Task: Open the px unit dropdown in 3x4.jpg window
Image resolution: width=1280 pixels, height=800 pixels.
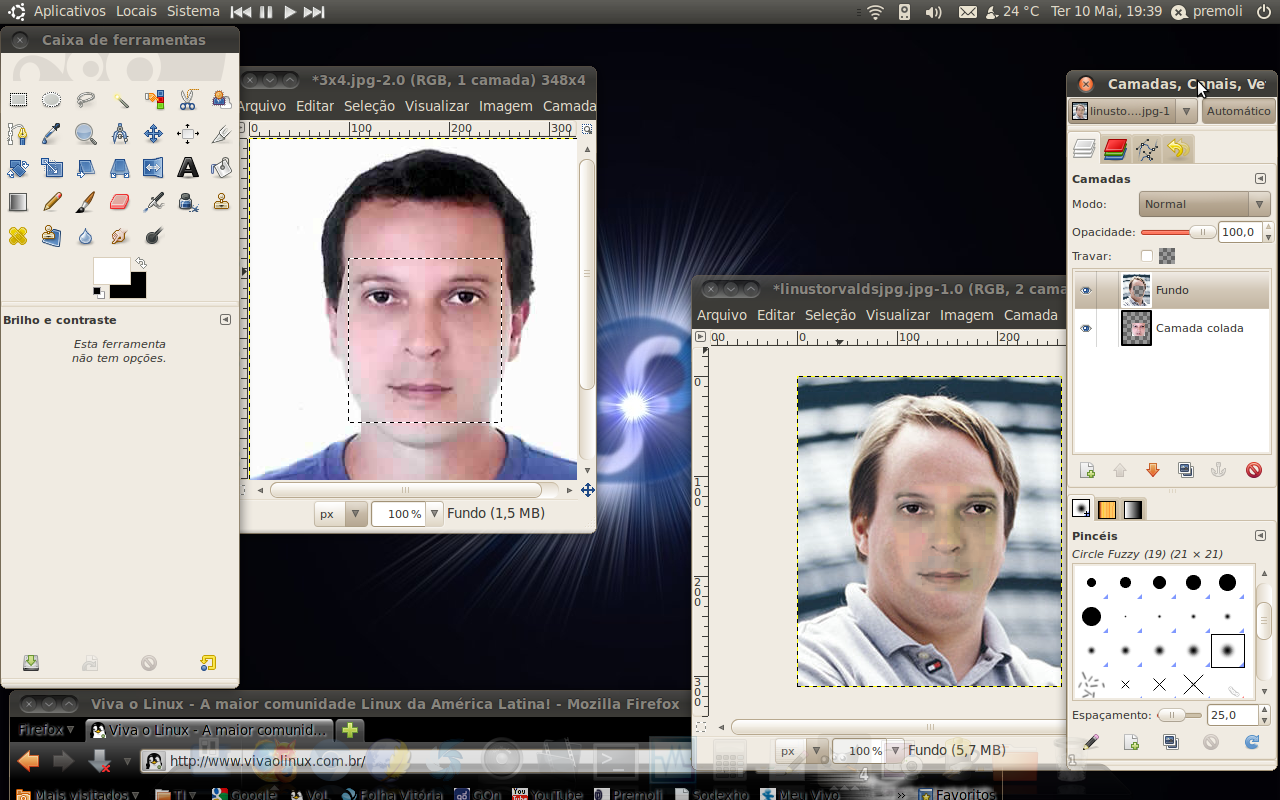Action: tap(341, 513)
